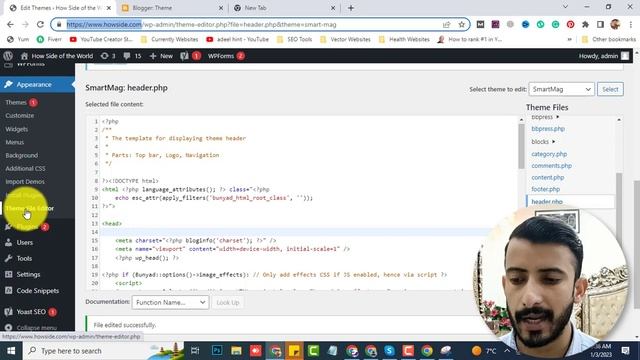Show more bookmarks via the double chevron

tap(569, 40)
